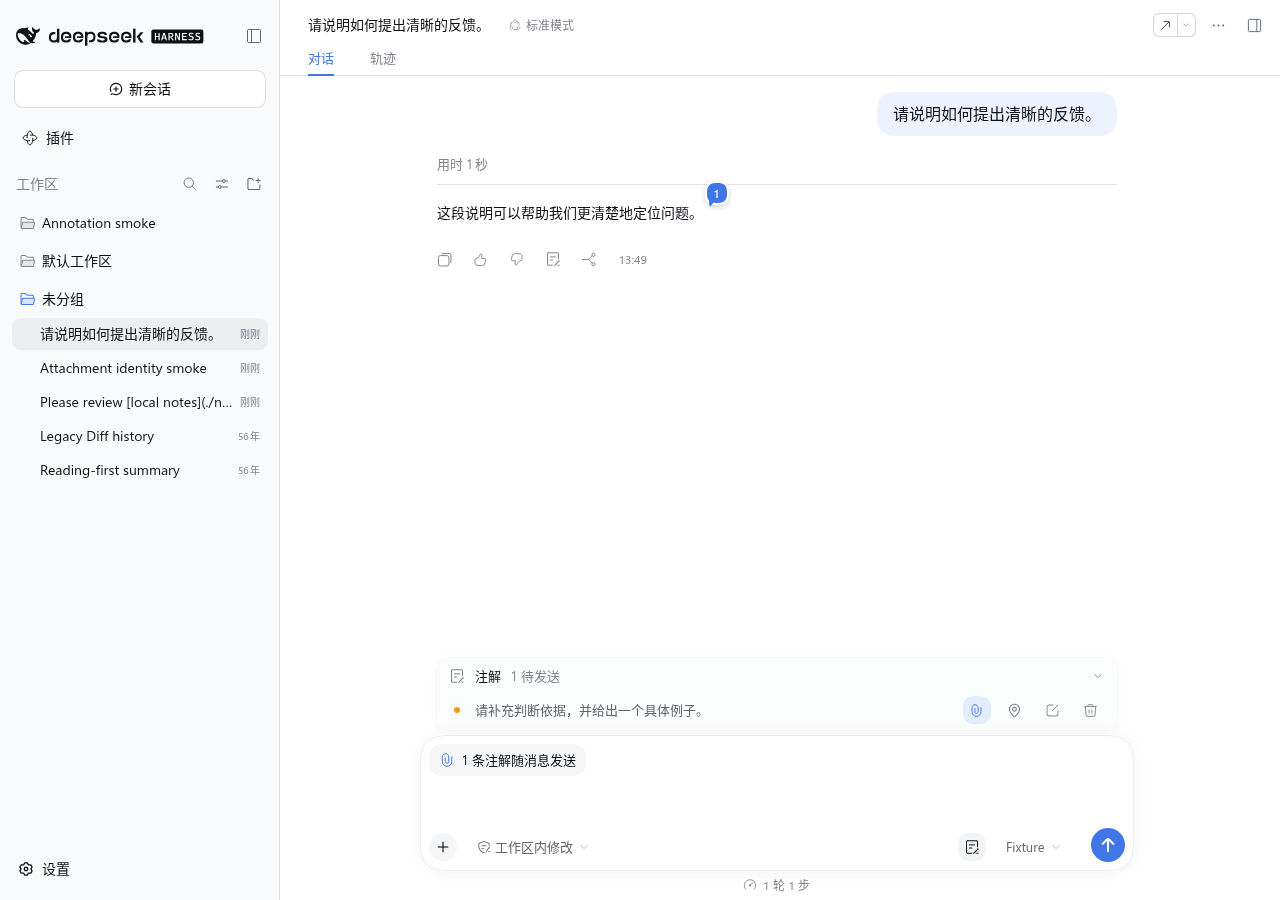Open the Legacy Diff history conversation
Screen dimensions: 1280x900
140,436
